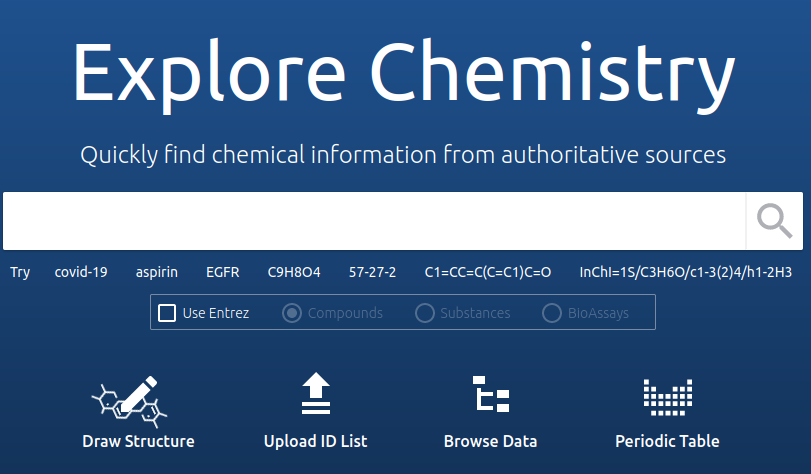Try the covid-19 example search

pyautogui.click(x=81, y=272)
